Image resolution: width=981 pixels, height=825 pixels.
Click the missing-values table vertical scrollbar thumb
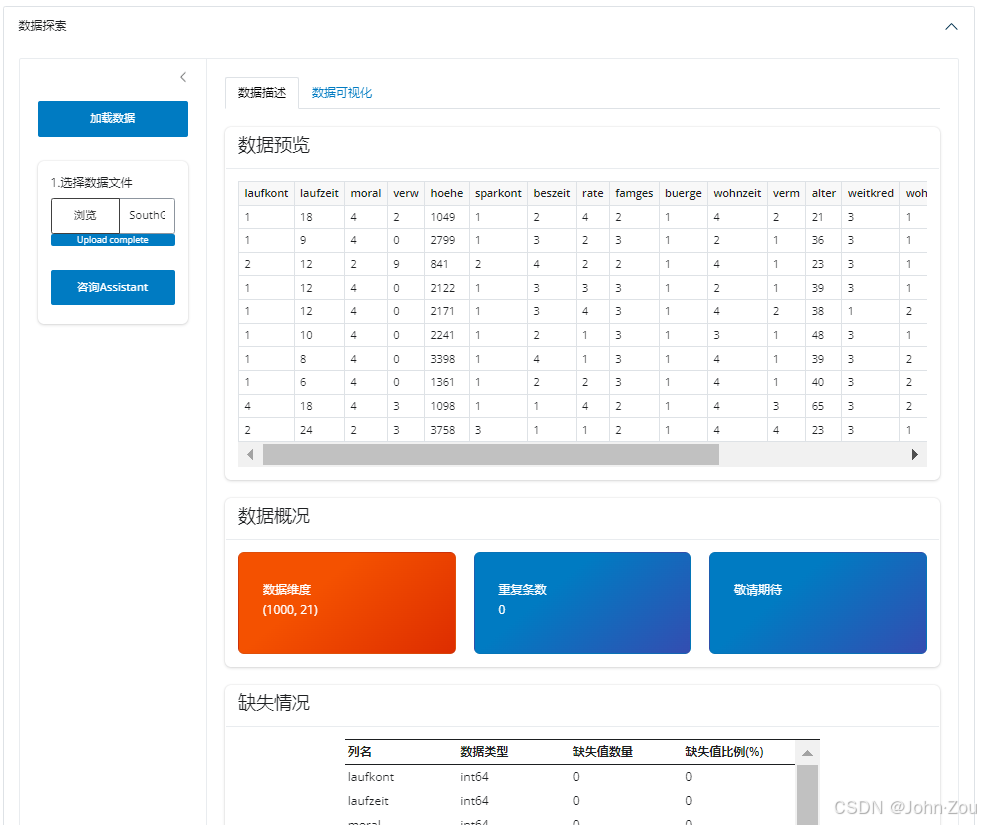coord(807,794)
